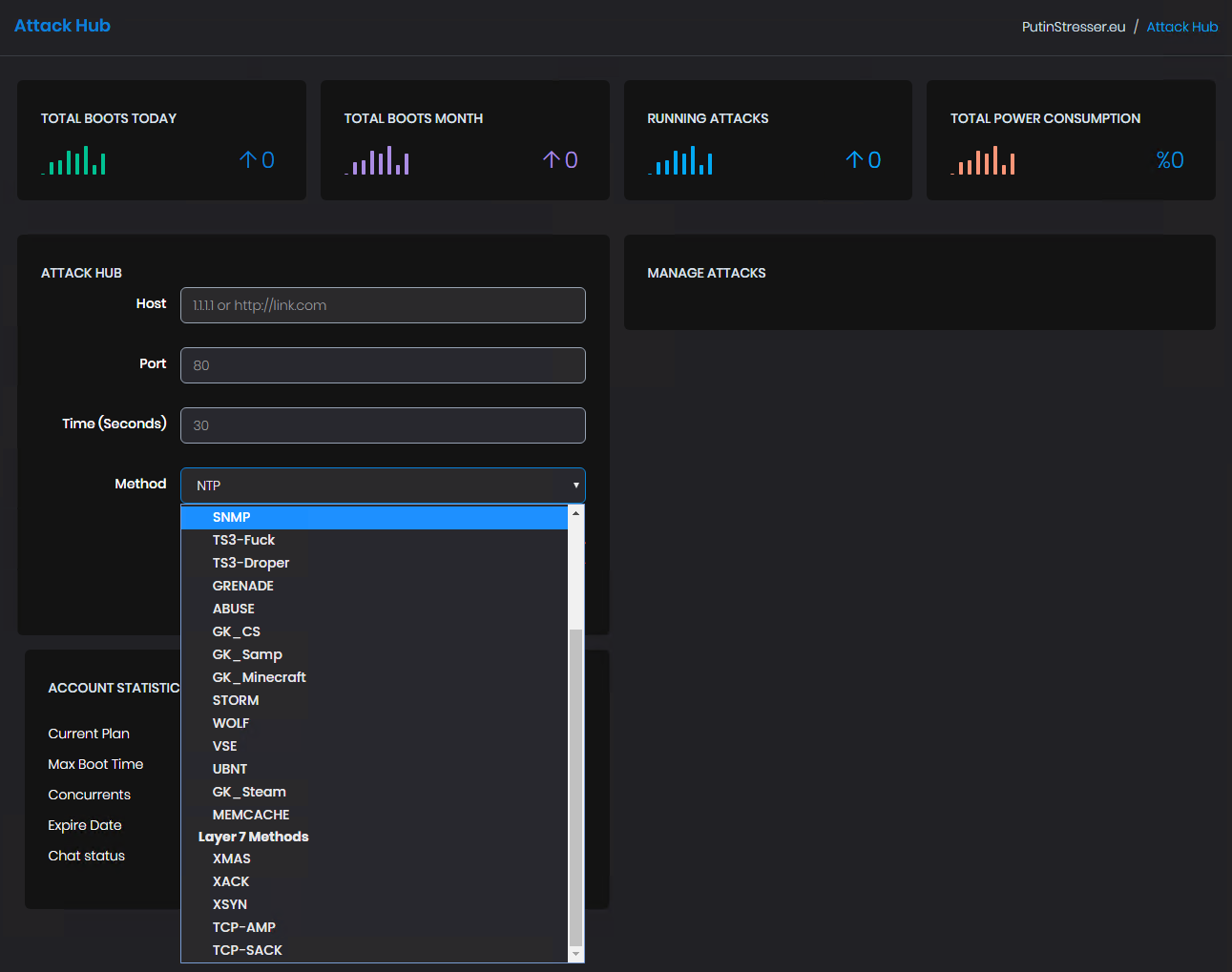1232x972 pixels.
Task: Click the Total Power Consumption card title
Action: pos(1045,118)
